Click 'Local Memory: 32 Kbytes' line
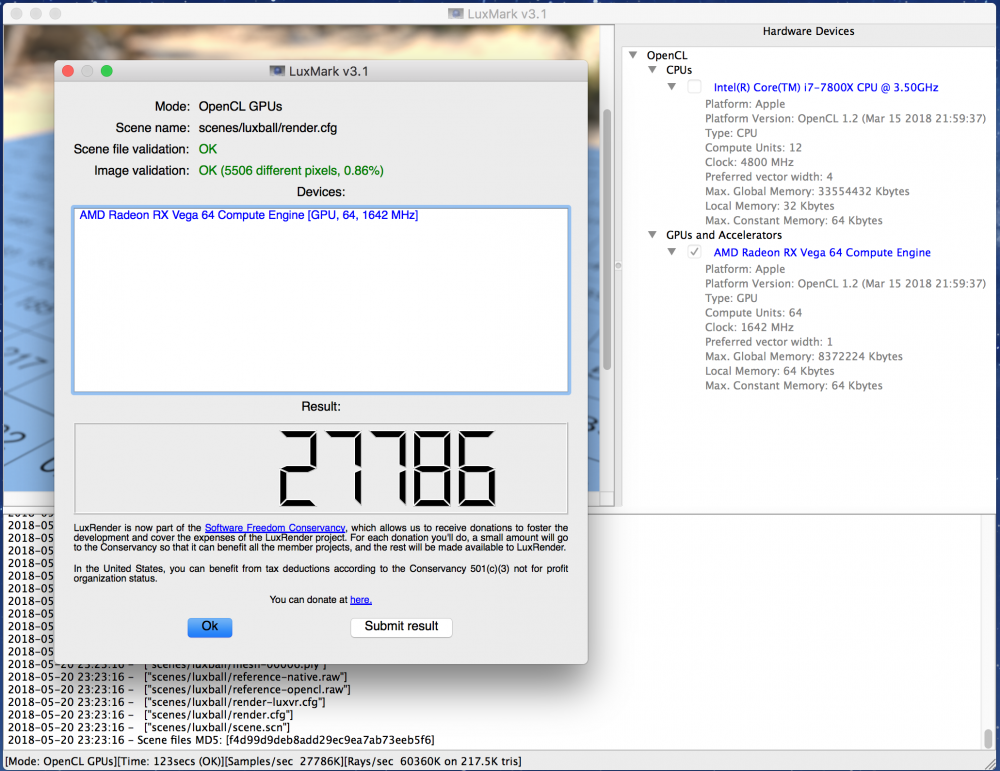Viewport: 1000px width, 771px height. tap(769, 206)
